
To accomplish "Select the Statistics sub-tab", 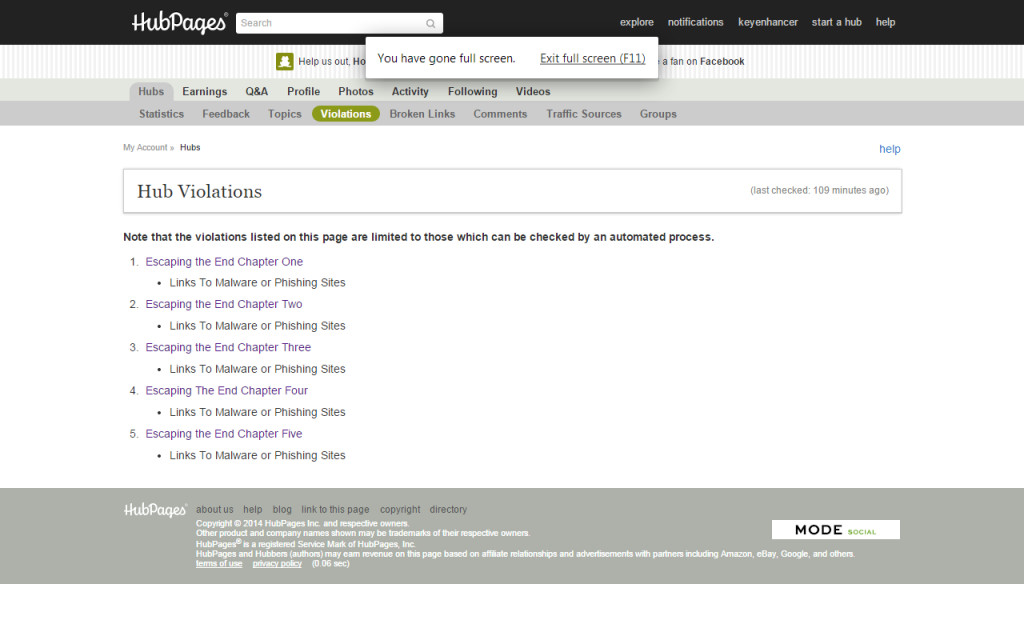I will [161, 114].
